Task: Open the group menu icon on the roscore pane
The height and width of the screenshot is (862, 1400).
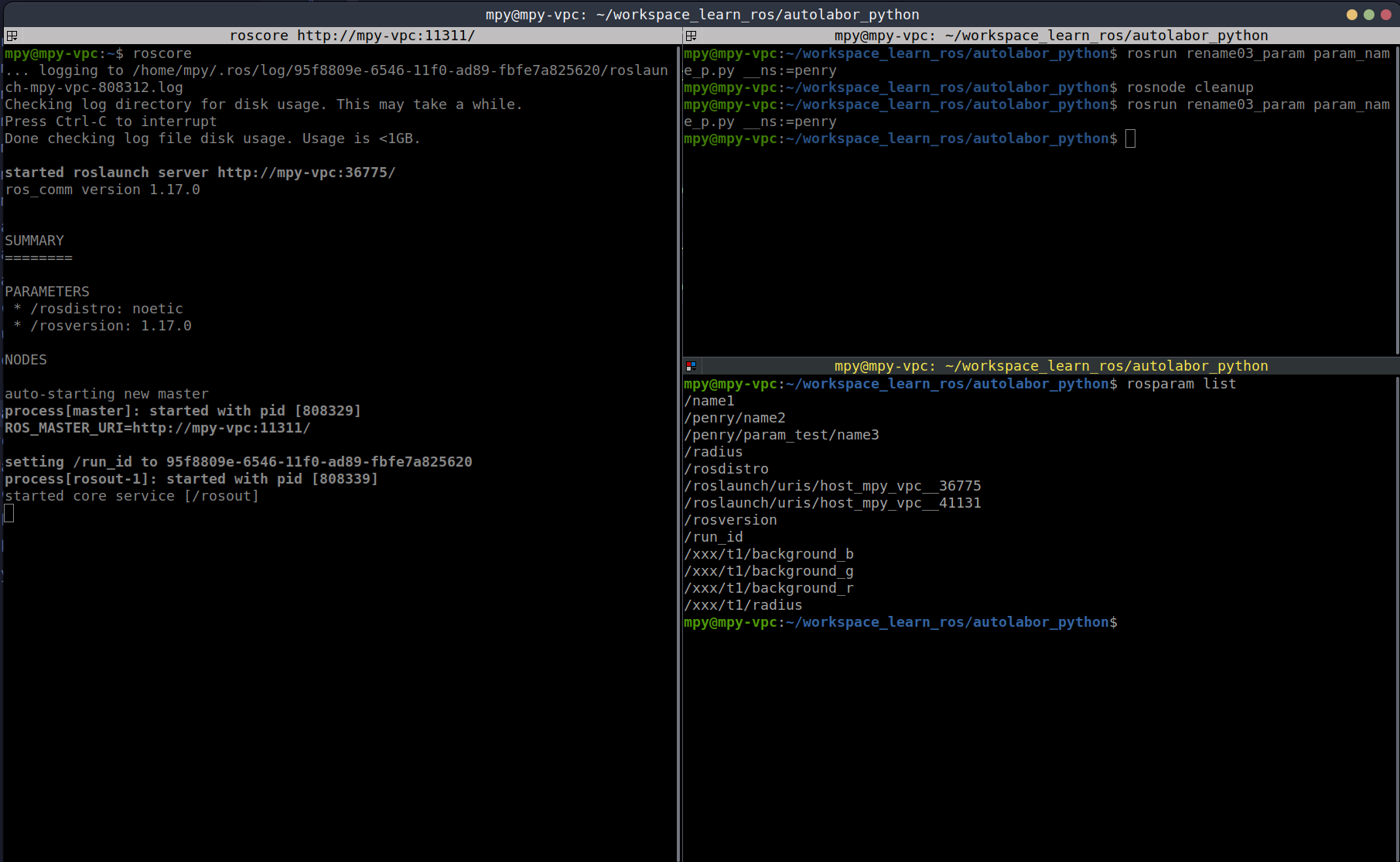Action: pyautogui.click(x=12, y=36)
